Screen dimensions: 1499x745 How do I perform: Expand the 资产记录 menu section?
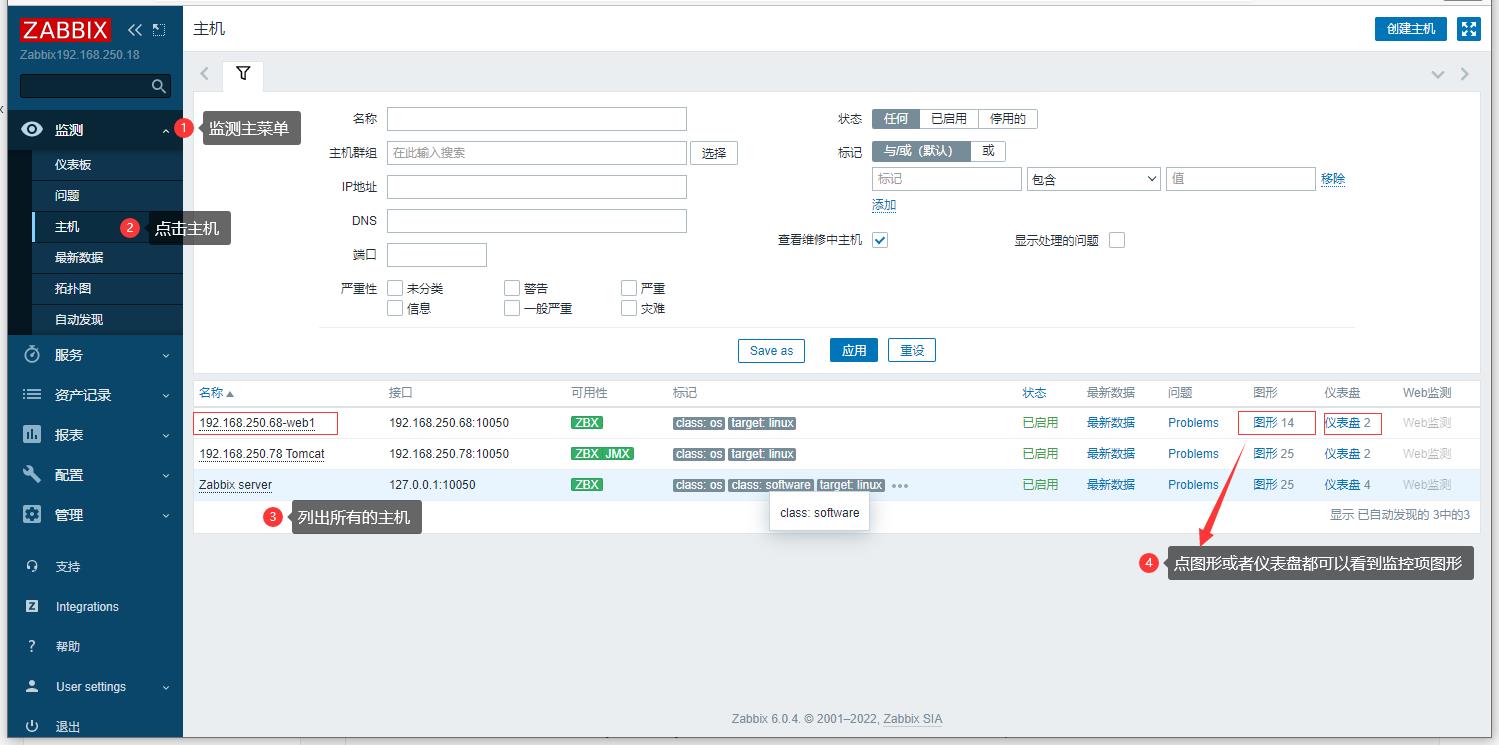[x=166, y=396]
